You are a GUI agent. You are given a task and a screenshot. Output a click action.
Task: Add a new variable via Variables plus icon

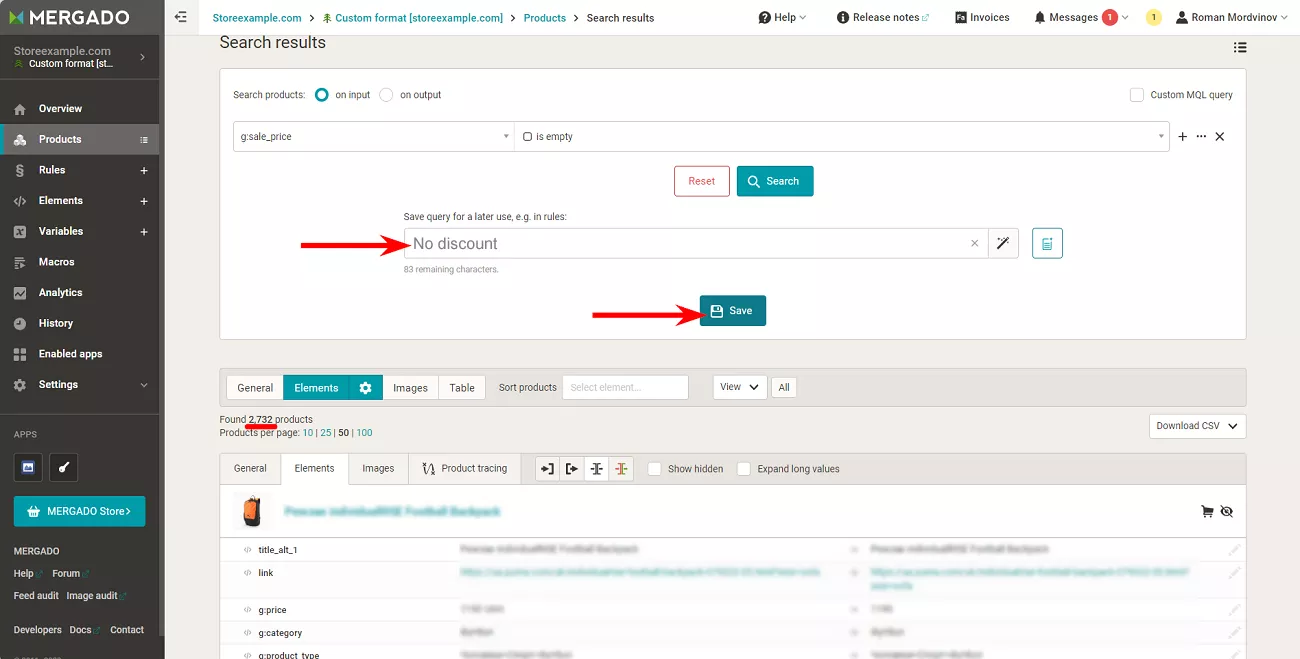[144, 232]
